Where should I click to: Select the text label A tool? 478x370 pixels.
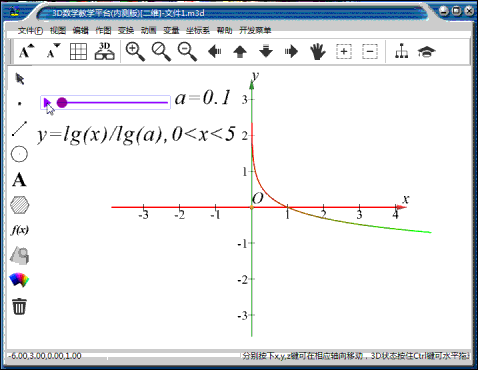19,180
